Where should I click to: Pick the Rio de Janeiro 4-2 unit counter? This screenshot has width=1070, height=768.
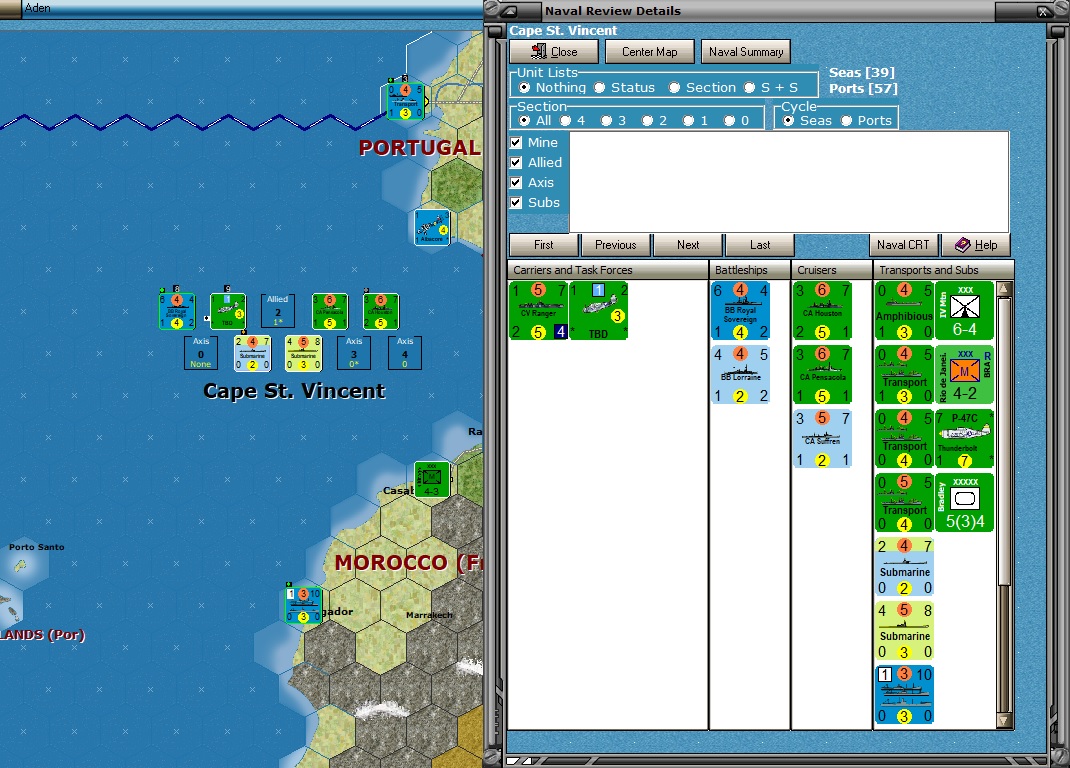[x=964, y=375]
